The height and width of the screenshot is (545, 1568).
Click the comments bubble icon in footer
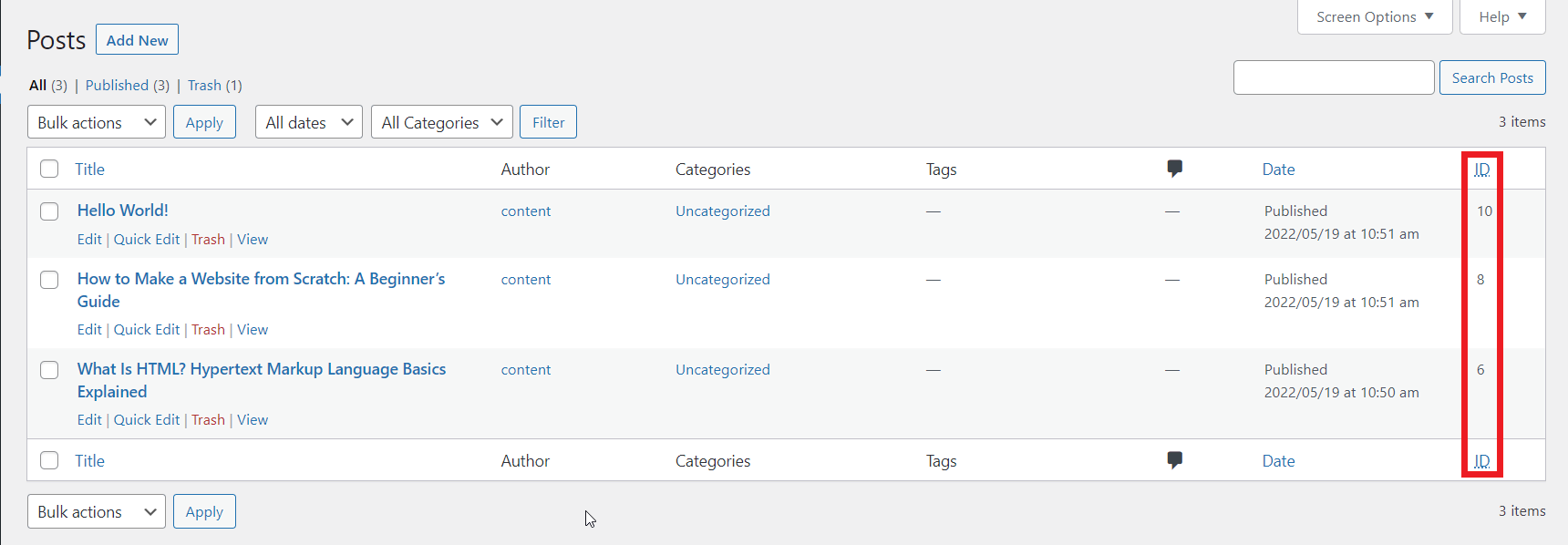pyautogui.click(x=1174, y=460)
